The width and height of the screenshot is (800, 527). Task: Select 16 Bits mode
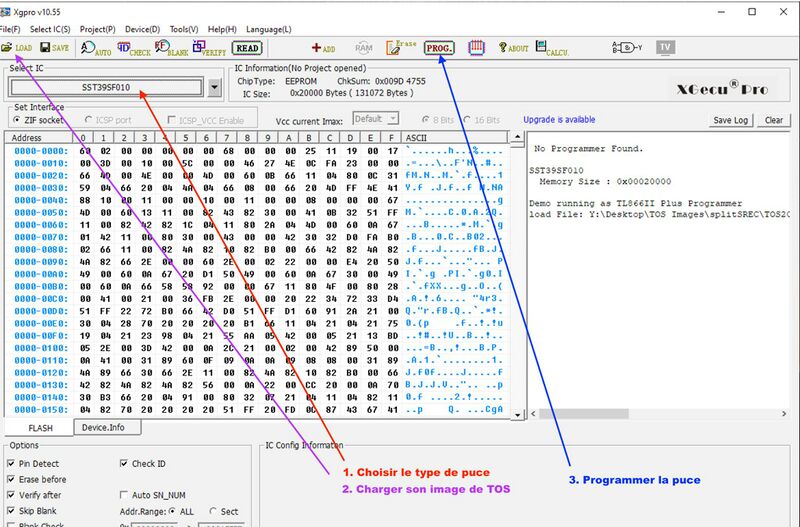(482, 120)
